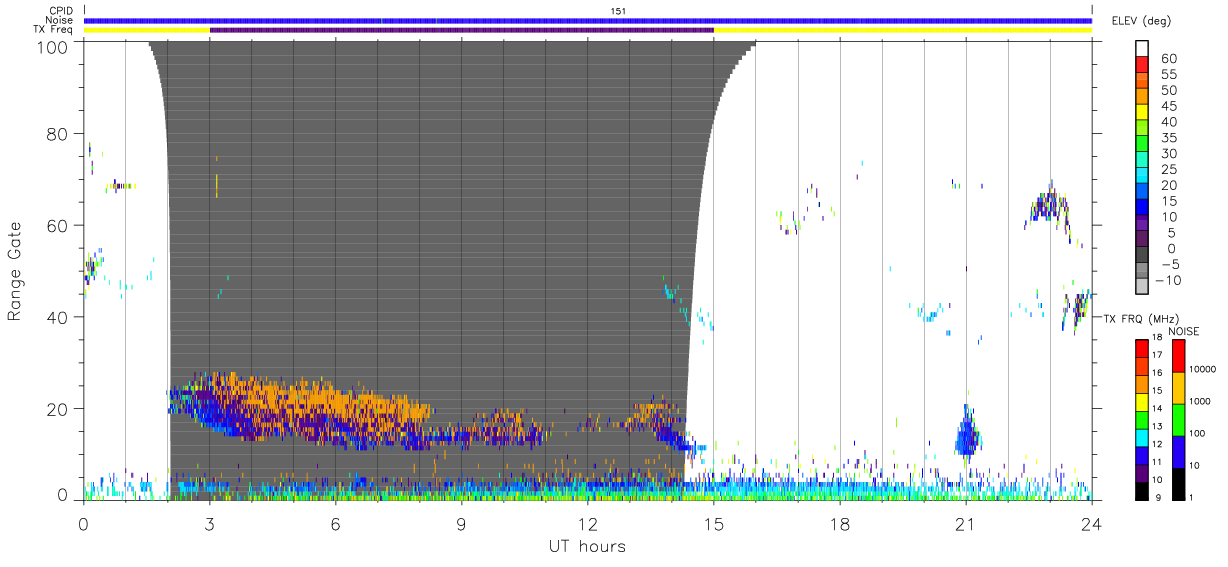
Task: Select the yellow 40–45 segment of ELEV colorbar
Action: [1143, 114]
